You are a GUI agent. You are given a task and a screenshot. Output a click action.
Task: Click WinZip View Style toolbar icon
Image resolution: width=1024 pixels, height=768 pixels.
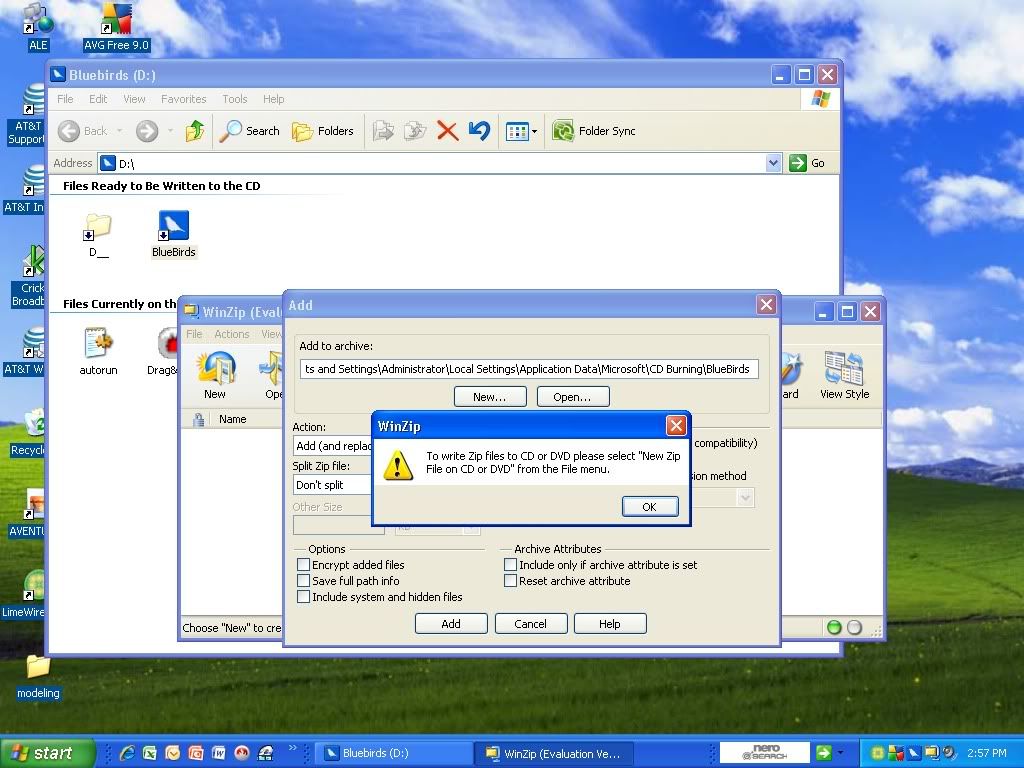(844, 375)
